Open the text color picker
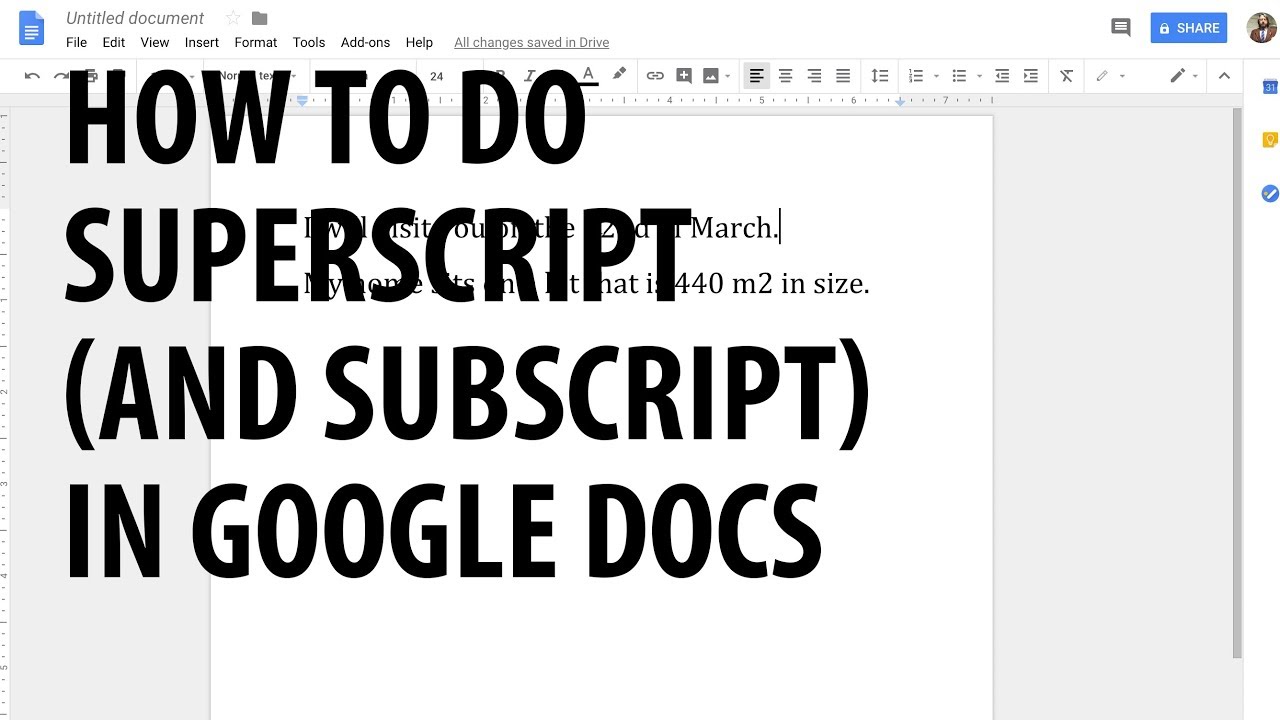The width and height of the screenshot is (1280, 720). (588, 76)
